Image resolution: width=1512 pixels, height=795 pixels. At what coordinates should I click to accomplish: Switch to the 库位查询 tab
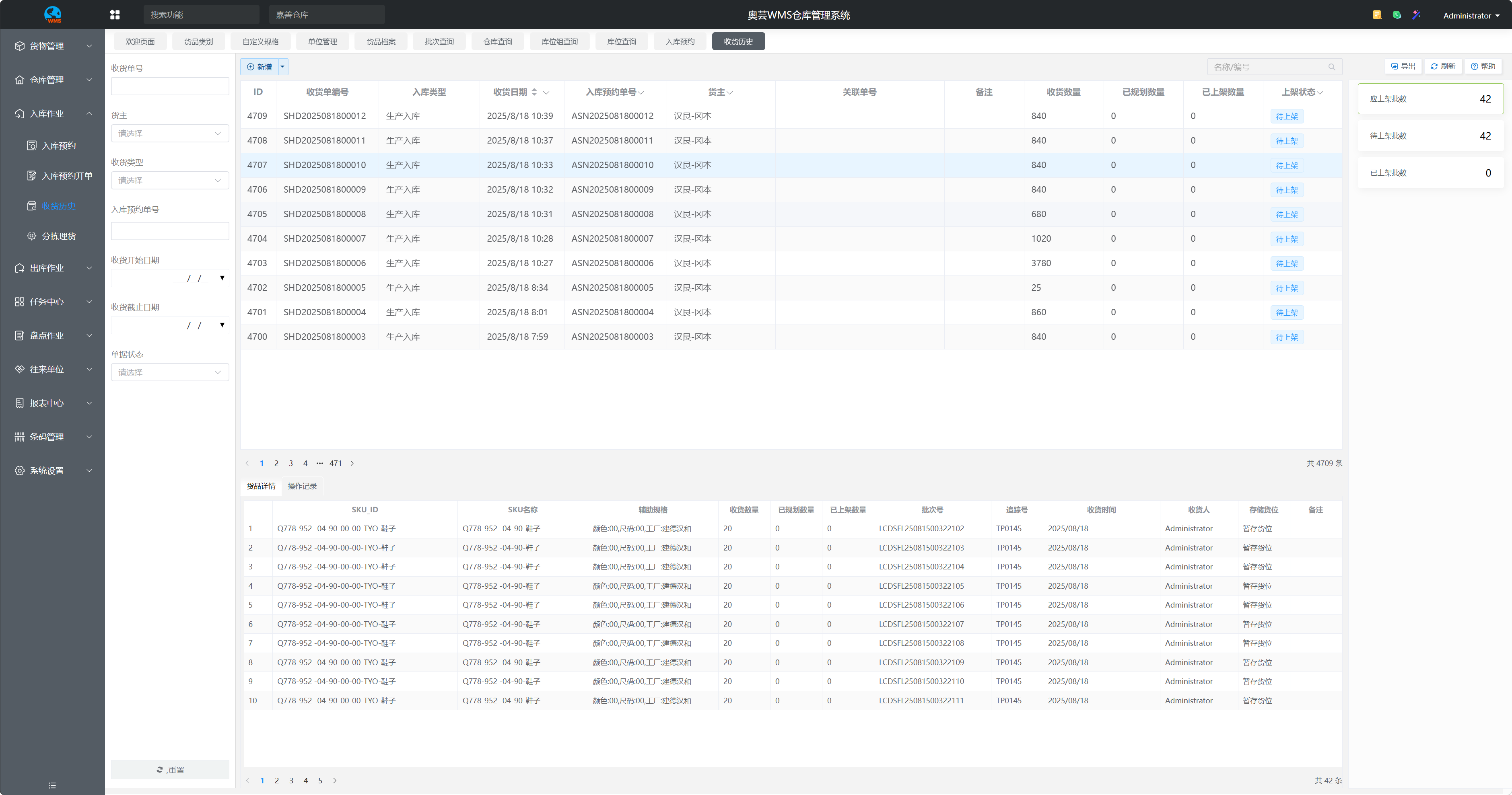621,42
